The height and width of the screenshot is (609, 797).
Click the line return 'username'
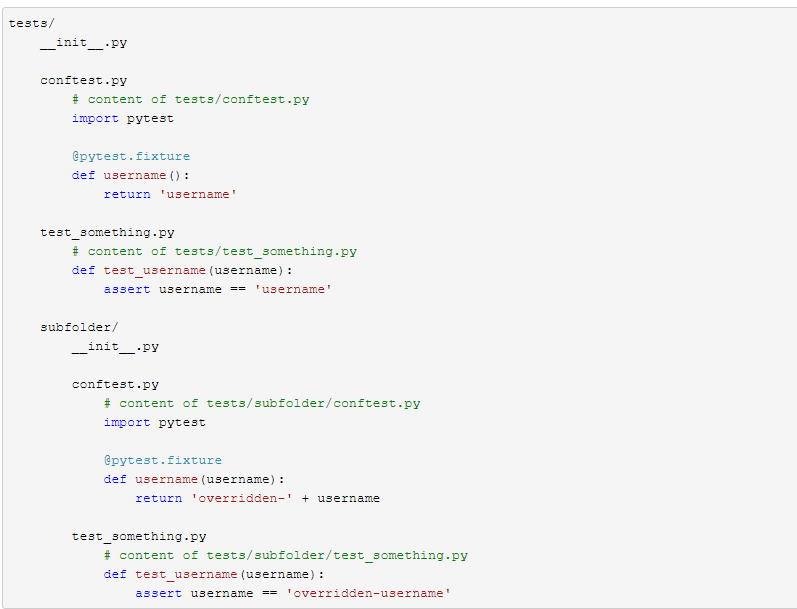[170, 195]
